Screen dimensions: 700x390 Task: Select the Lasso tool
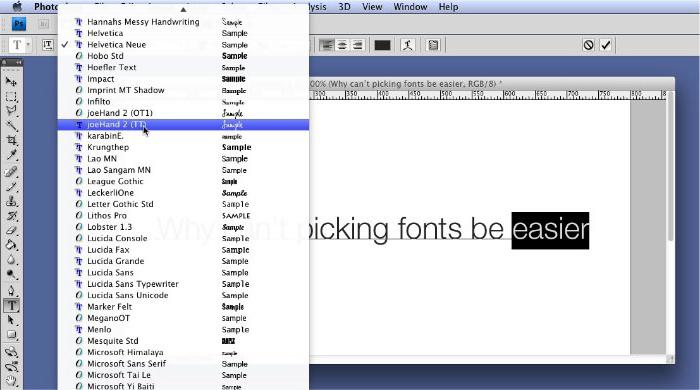point(11,111)
